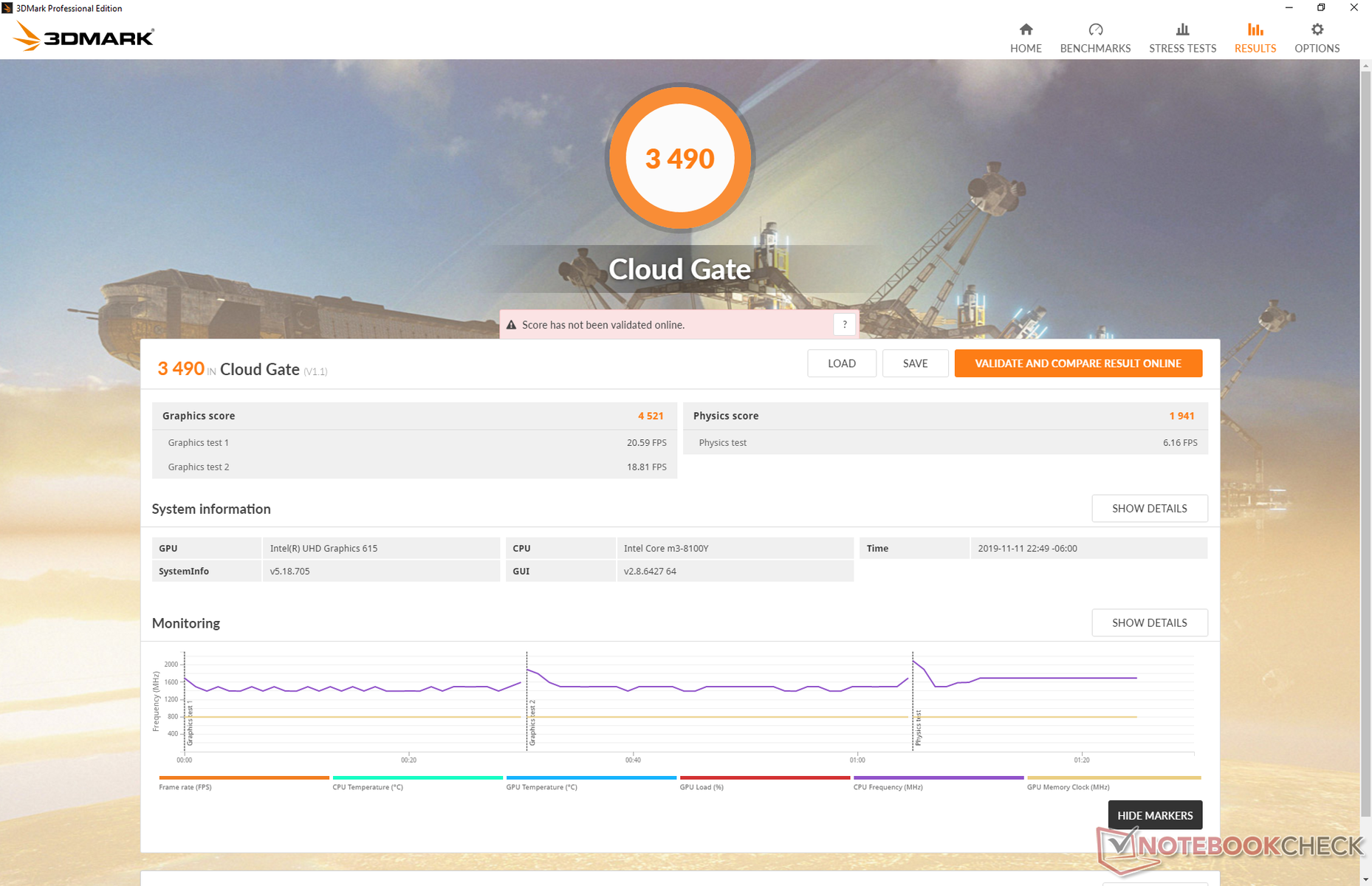Image resolution: width=1372 pixels, height=886 pixels.
Task: Click the STRESS TESTS menu label
Action: tap(1182, 48)
